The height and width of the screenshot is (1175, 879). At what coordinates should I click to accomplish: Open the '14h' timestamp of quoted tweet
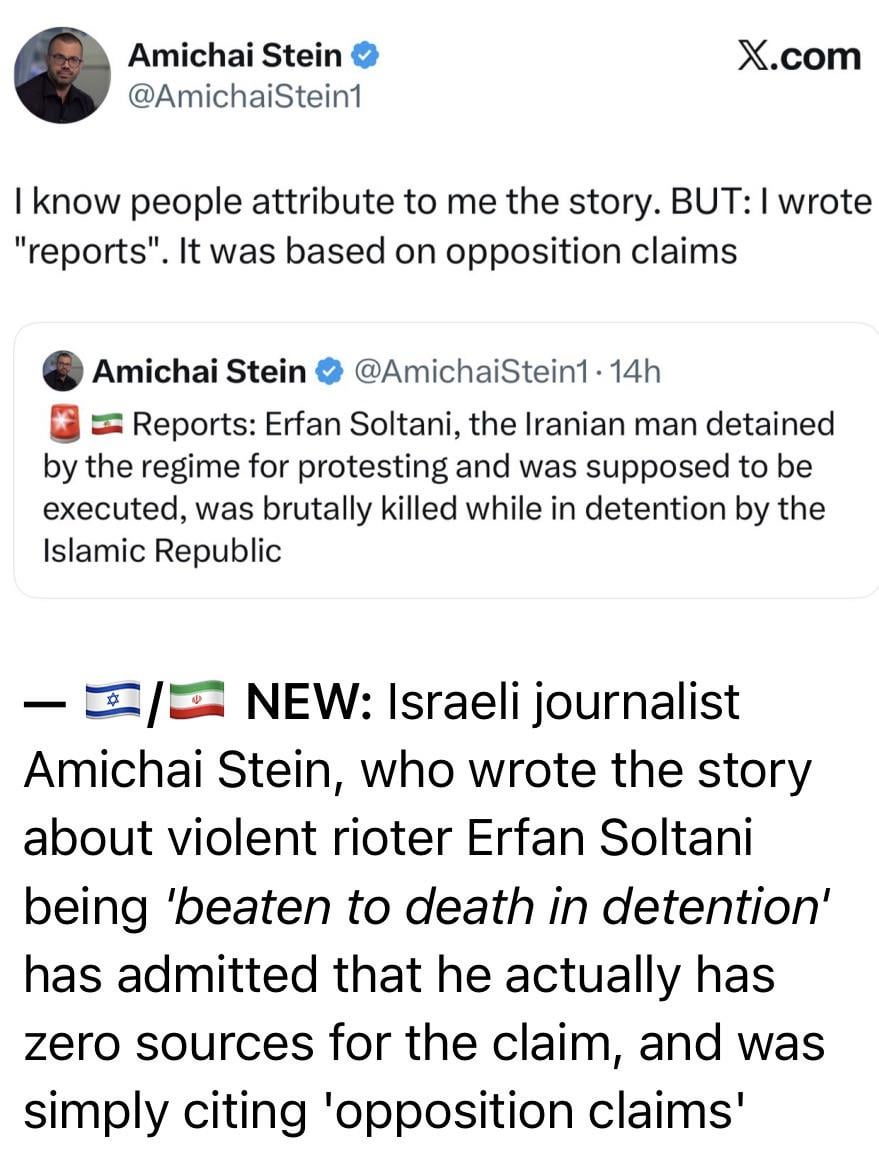click(x=635, y=372)
